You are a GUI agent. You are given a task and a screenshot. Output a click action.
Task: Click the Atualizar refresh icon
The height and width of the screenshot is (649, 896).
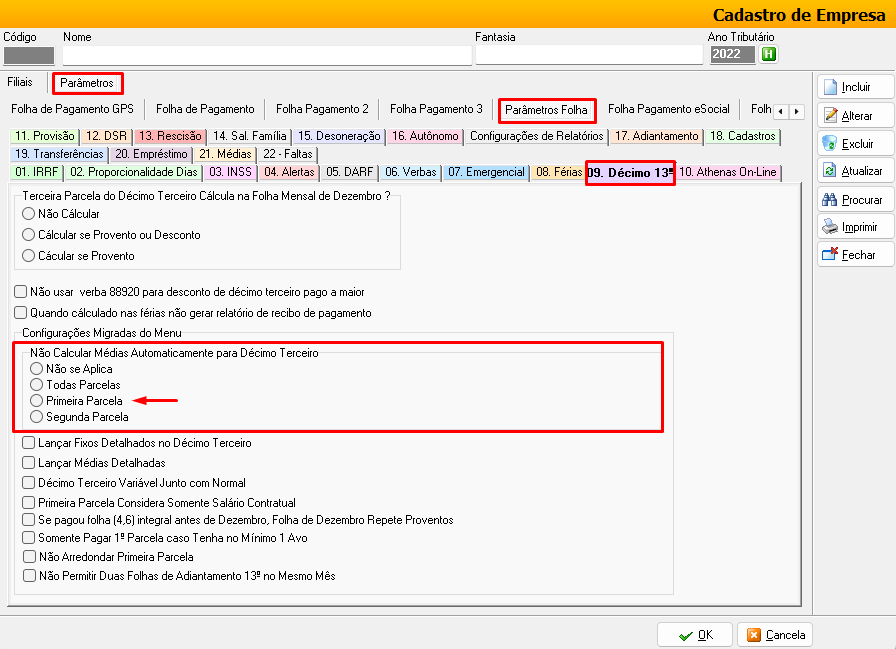click(830, 171)
